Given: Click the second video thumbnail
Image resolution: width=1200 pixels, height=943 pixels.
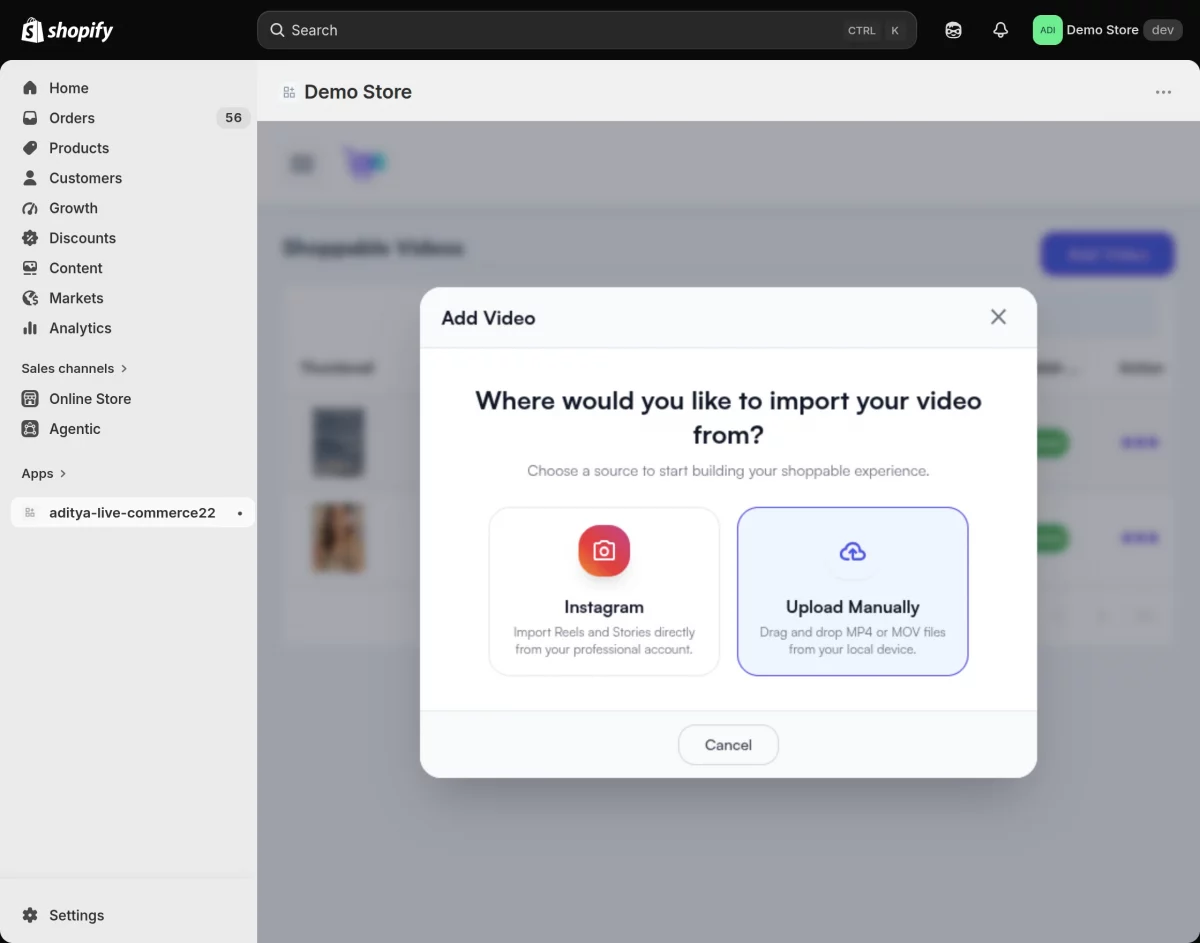Looking at the screenshot, I should pyautogui.click(x=338, y=537).
